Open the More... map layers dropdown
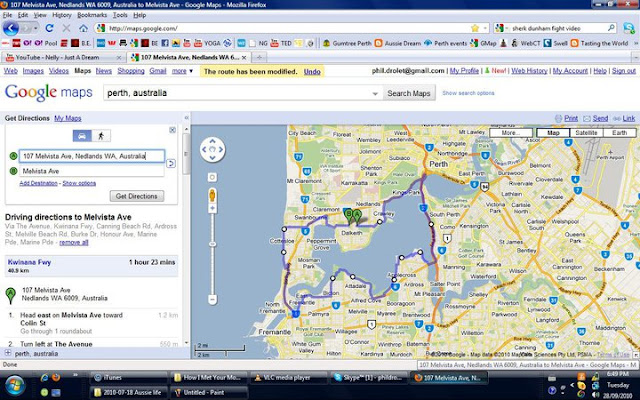 coord(511,133)
